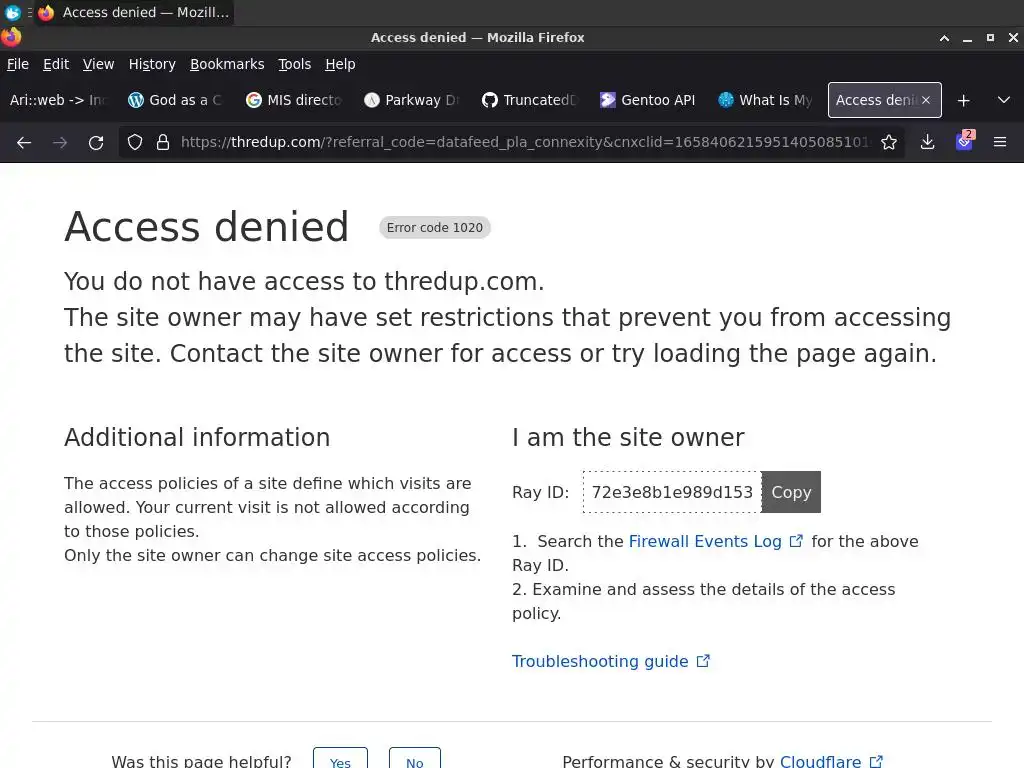Switch to the God as a C tab

pyautogui.click(x=175, y=101)
